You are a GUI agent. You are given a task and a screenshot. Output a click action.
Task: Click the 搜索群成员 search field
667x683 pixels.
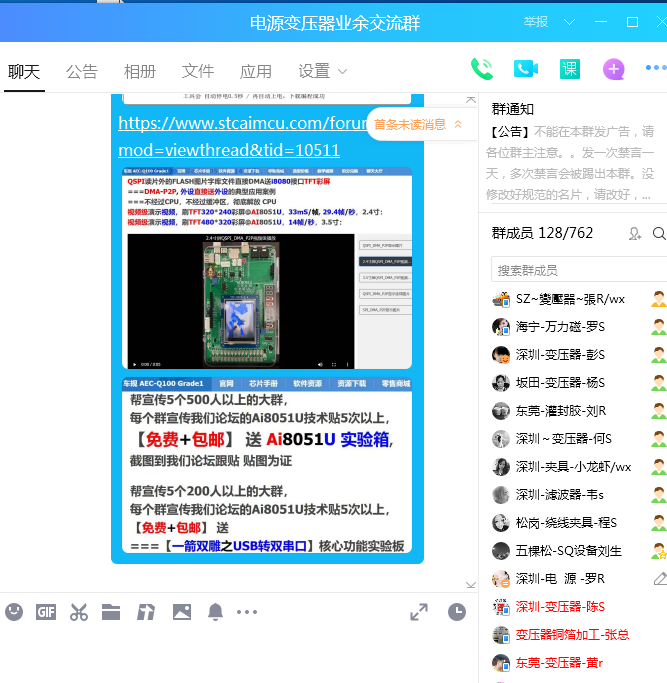(579, 270)
